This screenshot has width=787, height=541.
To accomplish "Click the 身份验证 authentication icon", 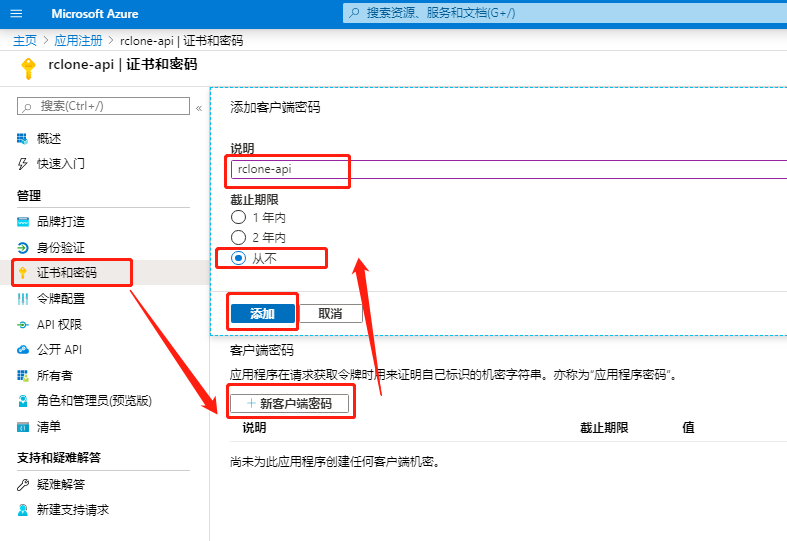I will point(23,247).
